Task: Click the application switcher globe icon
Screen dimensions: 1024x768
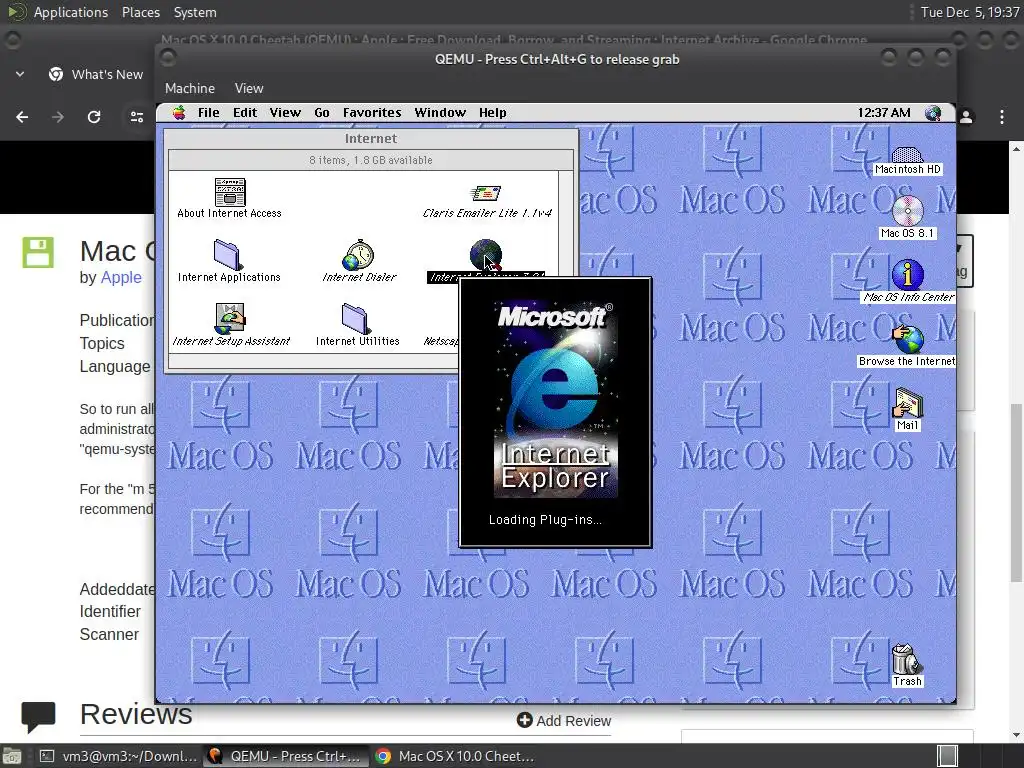Action: click(x=933, y=112)
